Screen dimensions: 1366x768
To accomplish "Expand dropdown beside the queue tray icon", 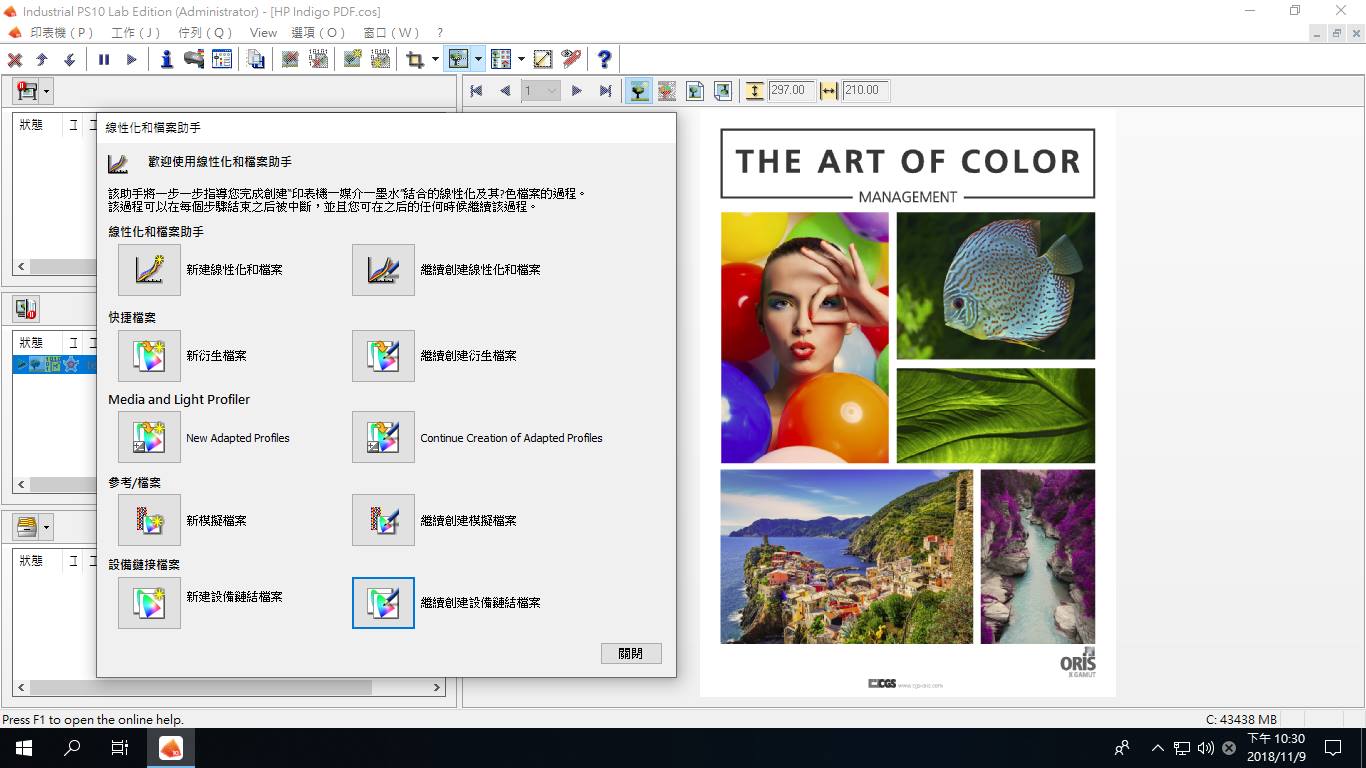I will [x=46, y=526].
